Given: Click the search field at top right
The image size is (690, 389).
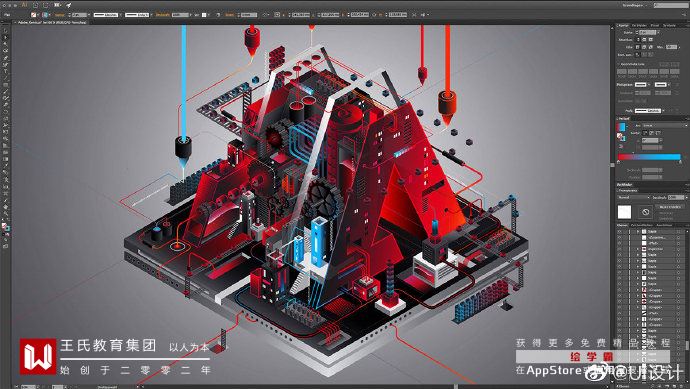Looking at the screenshot, I should point(672,5).
